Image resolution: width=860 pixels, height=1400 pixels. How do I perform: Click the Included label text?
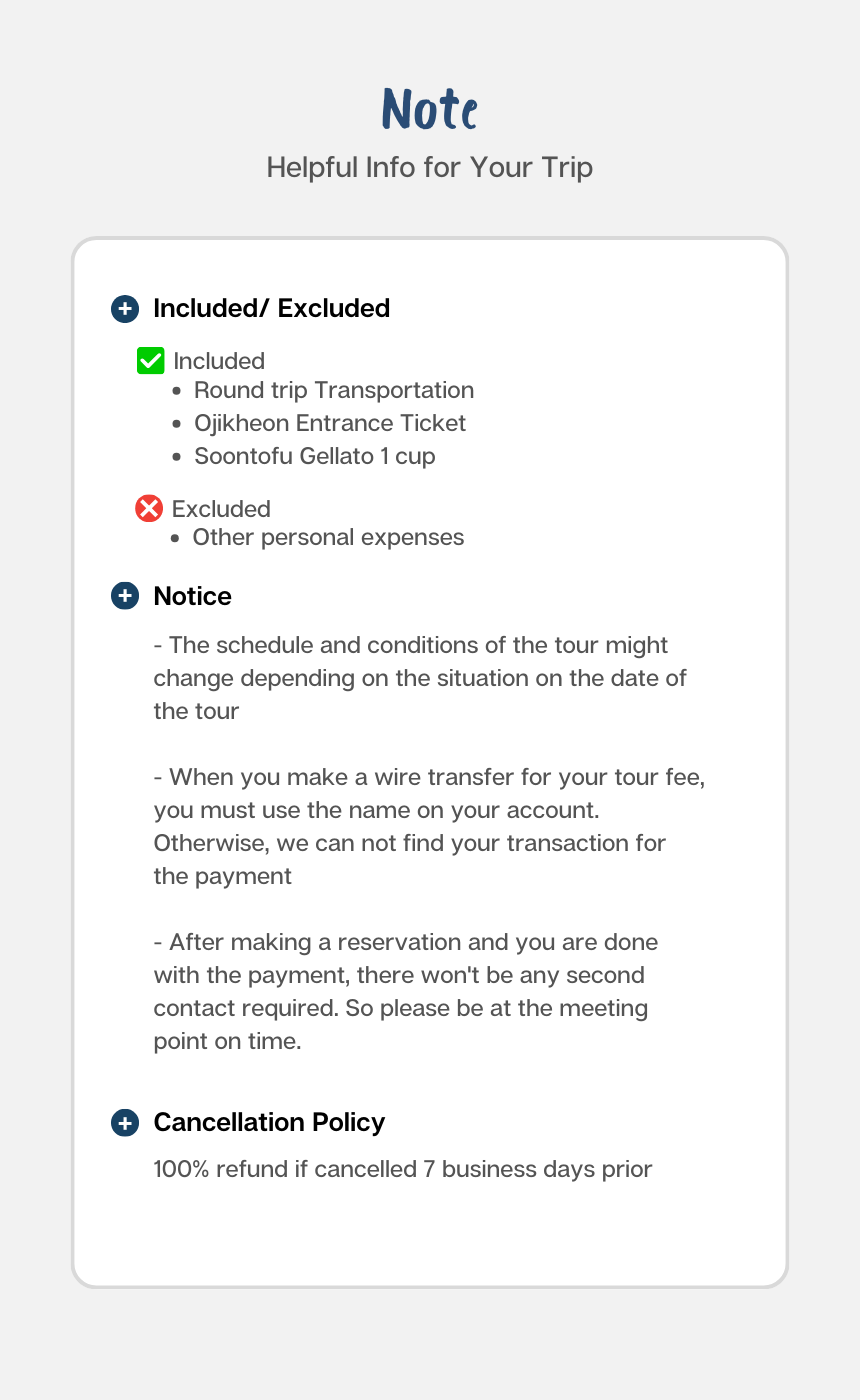coord(219,361)
